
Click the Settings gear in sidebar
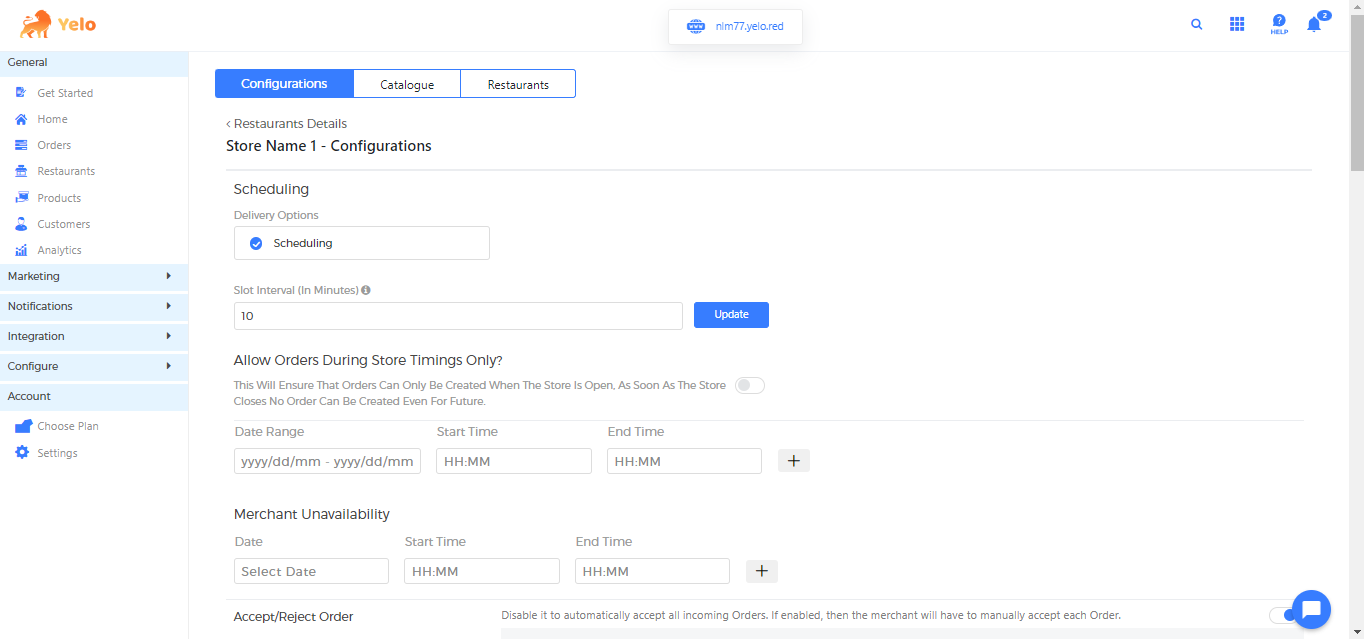(x=22, y=453)
